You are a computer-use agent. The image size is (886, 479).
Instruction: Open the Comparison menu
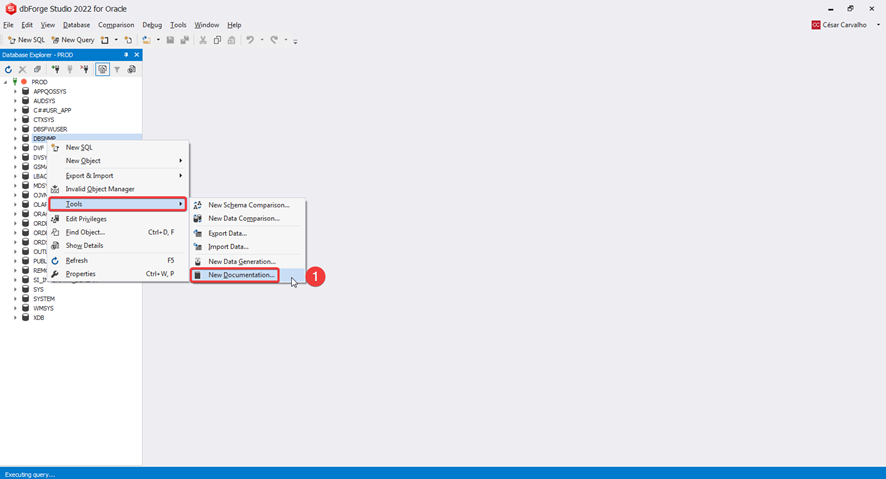tap(116, 25)
